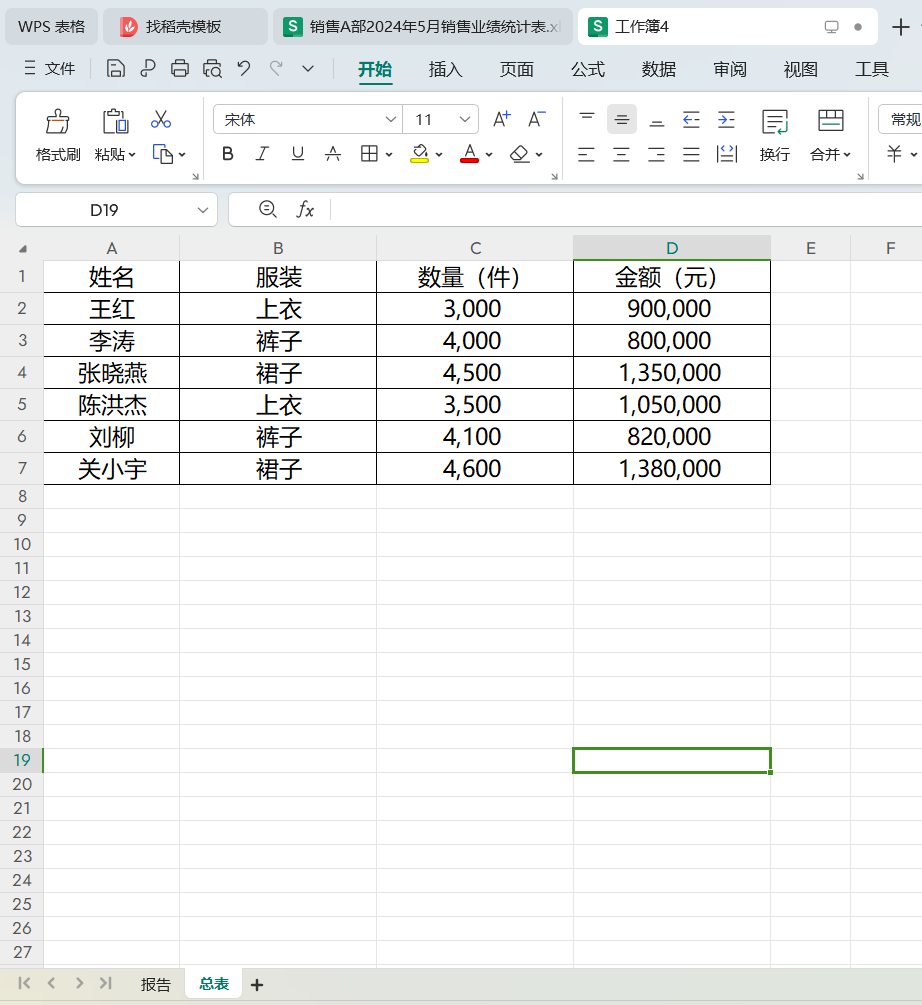
Task: Click the Currency (¥) format icon
Action: (894, 154)
